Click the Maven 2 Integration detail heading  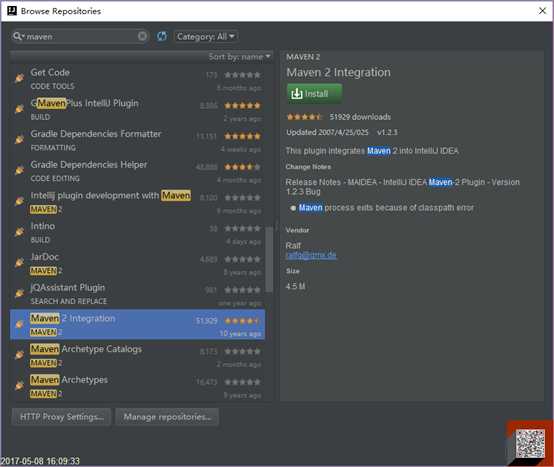(338, 72)
